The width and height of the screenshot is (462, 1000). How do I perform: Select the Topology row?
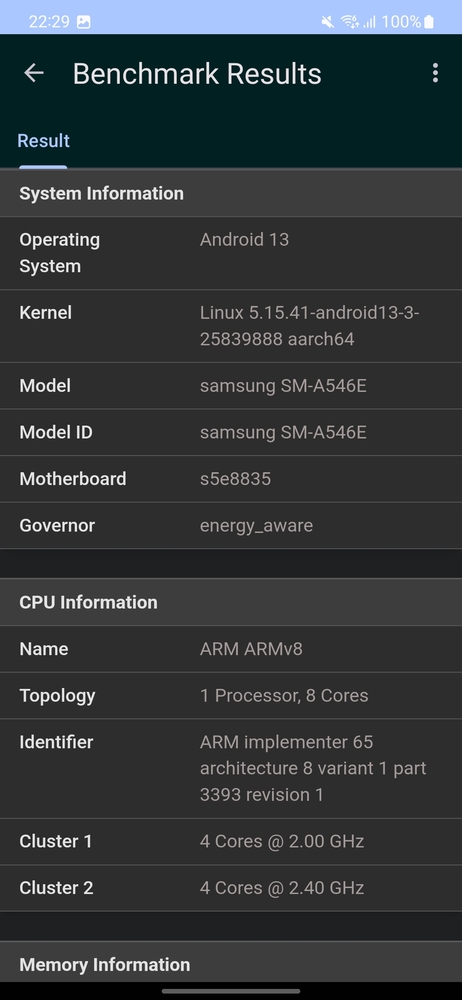231,695
